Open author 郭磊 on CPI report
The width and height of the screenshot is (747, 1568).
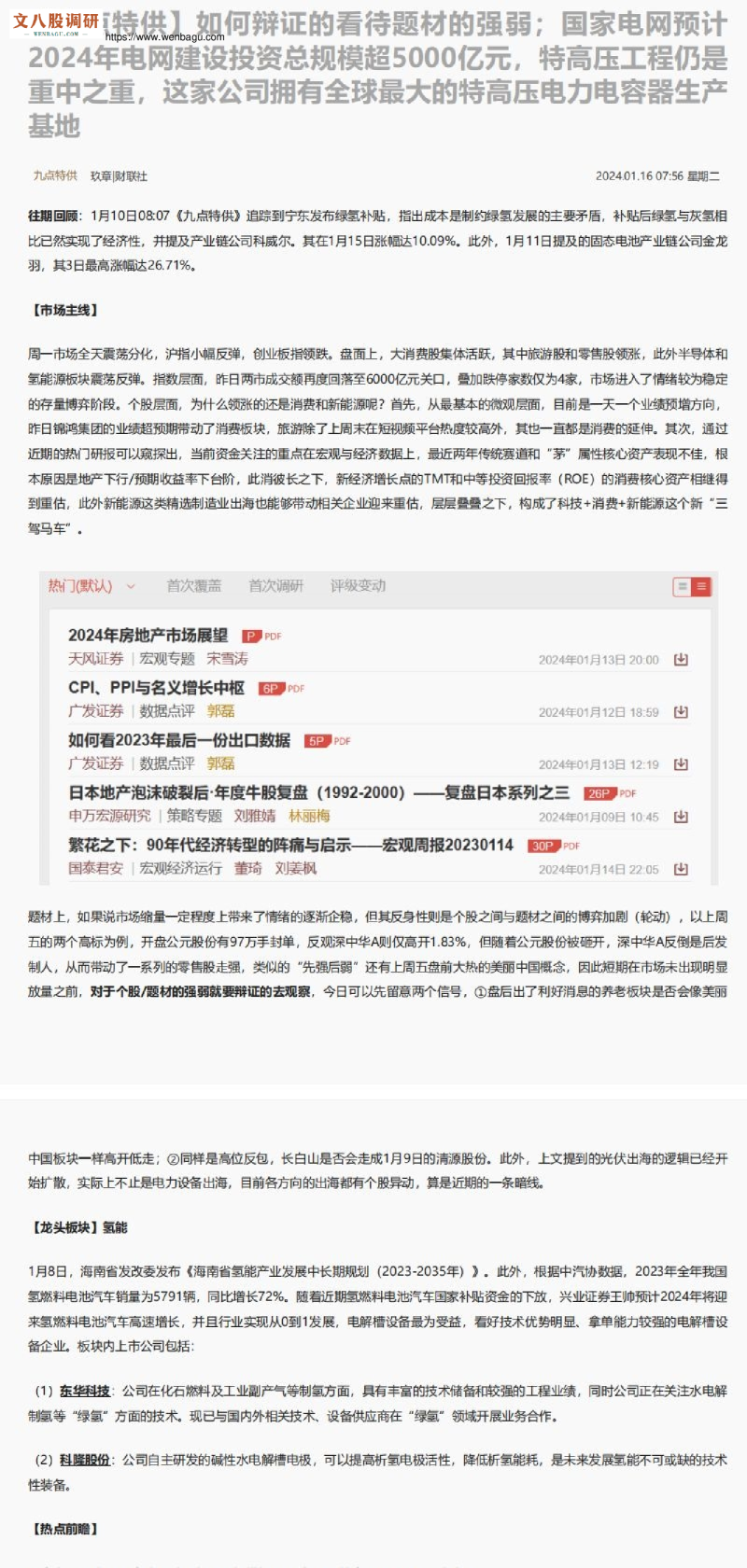coord(220,711)
